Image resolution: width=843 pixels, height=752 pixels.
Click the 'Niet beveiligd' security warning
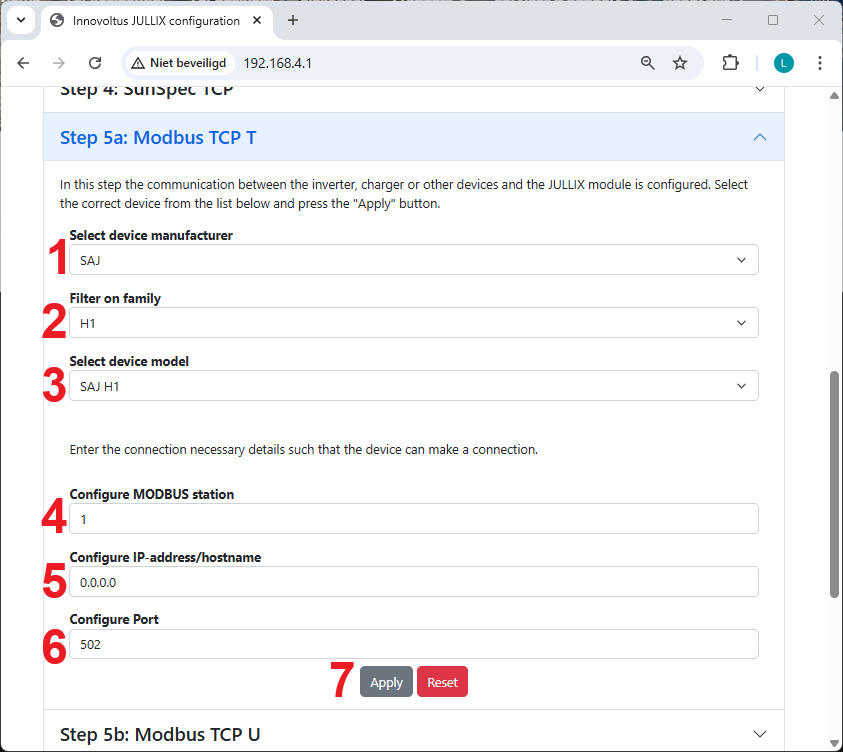[180, 63]
